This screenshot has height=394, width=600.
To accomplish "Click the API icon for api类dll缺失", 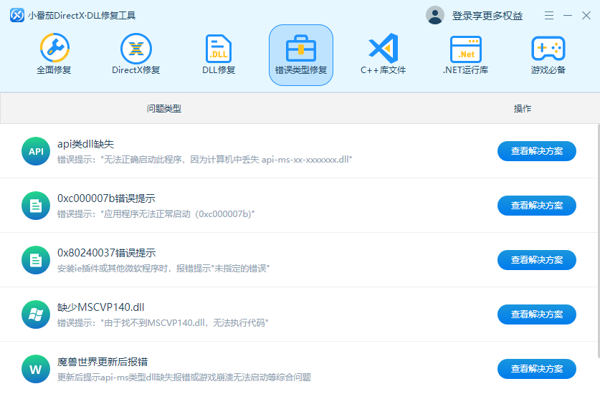I will pyautogui.click(x=36, y=151).
